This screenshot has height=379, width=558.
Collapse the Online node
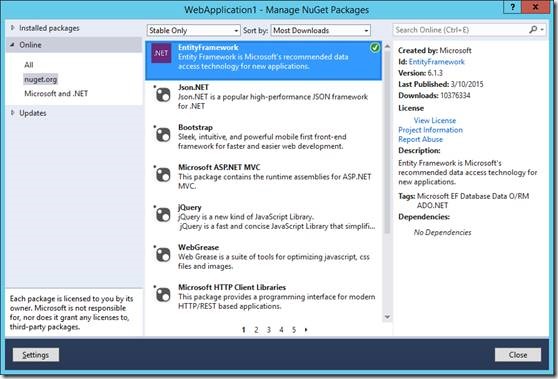[x=12, y=45]
